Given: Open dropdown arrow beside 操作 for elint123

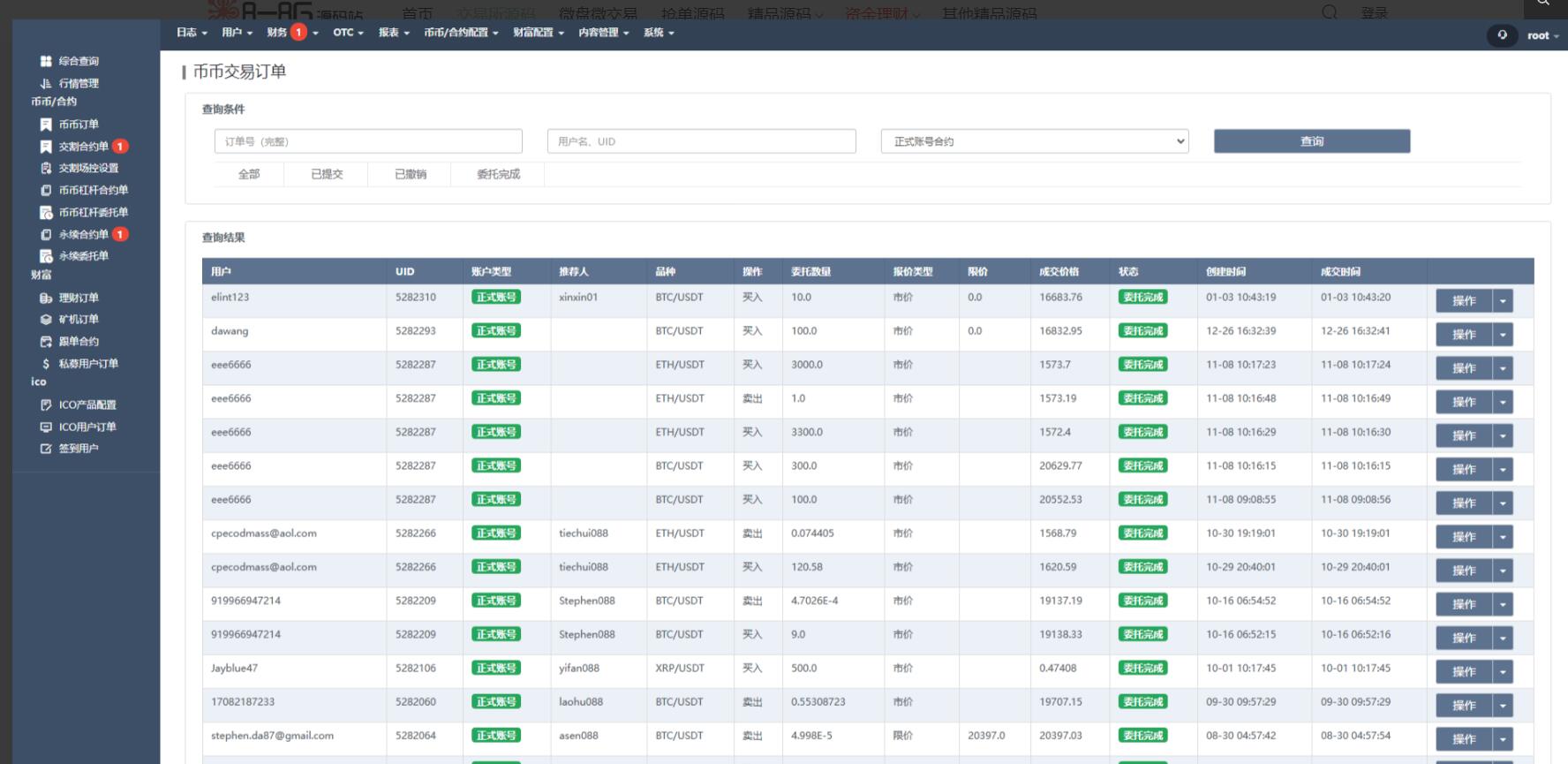Looking at the screenshot, I should (x=1503, y=301).
